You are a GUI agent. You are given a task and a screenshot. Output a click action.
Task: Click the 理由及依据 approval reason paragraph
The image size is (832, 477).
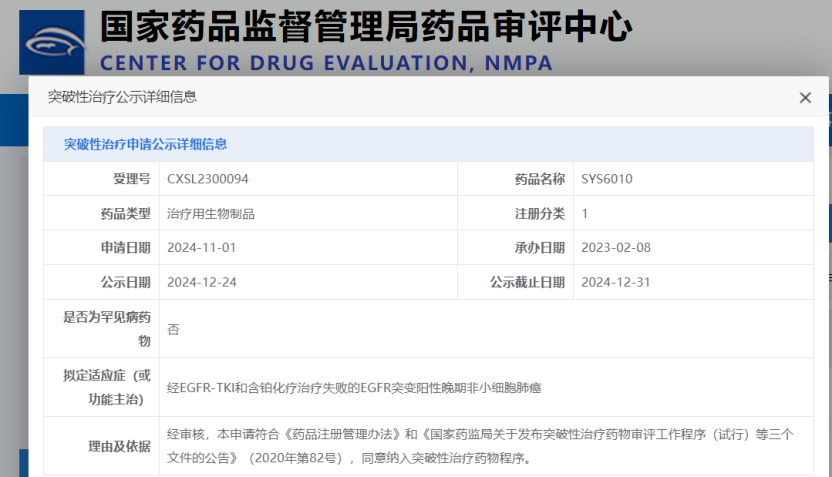tap(480, 446)
